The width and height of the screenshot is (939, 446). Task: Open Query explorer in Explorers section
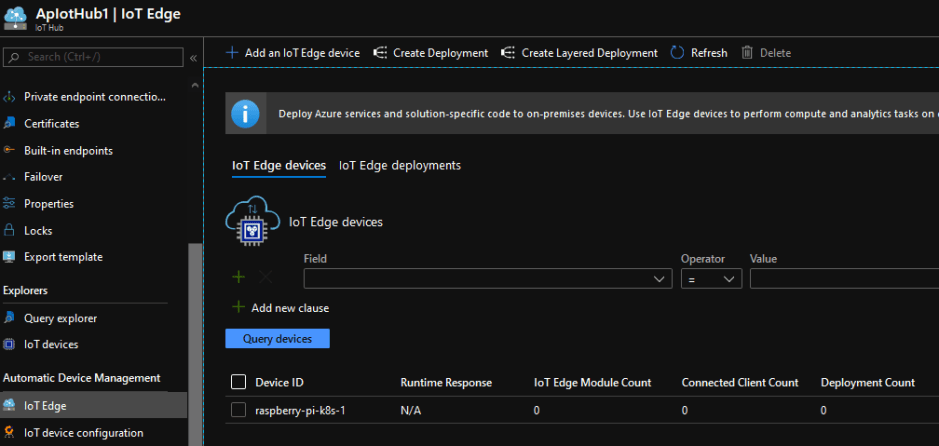pos(60,318)
